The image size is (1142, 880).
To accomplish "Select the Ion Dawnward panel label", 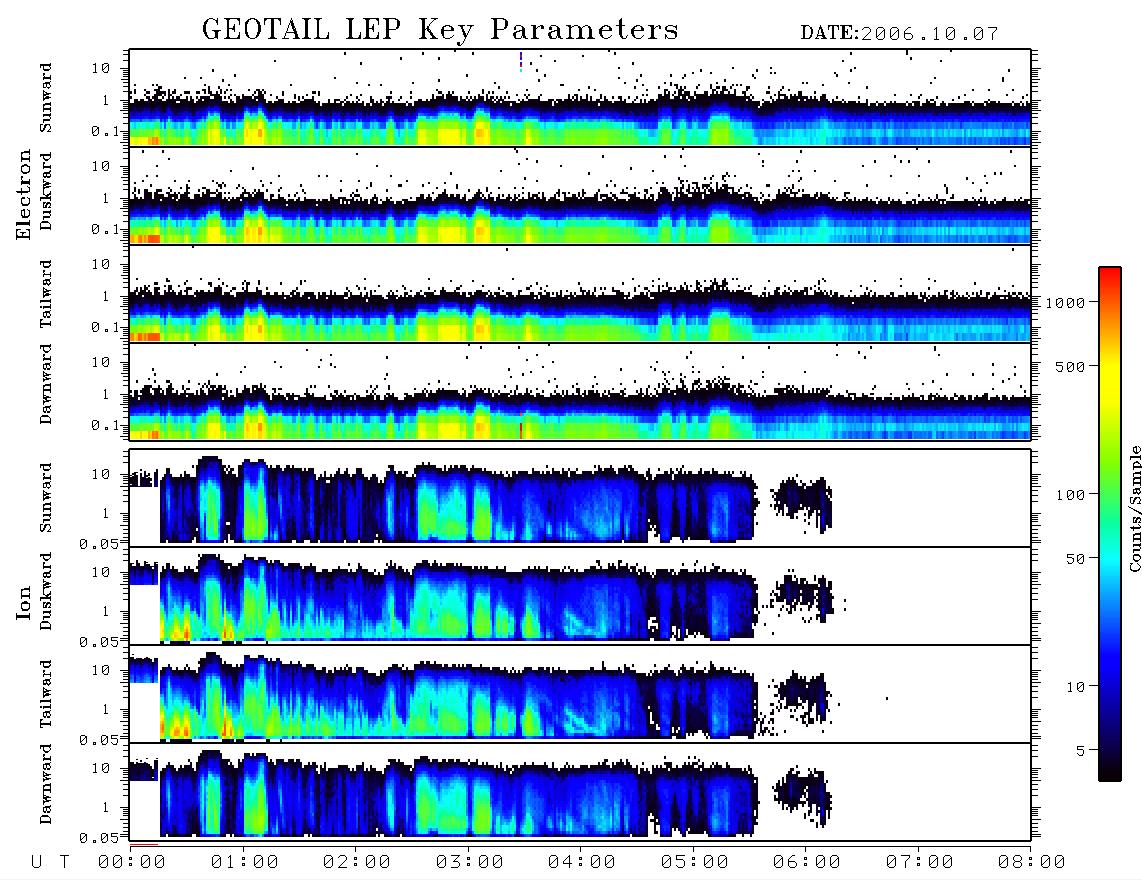I will (x=46, y=784).
